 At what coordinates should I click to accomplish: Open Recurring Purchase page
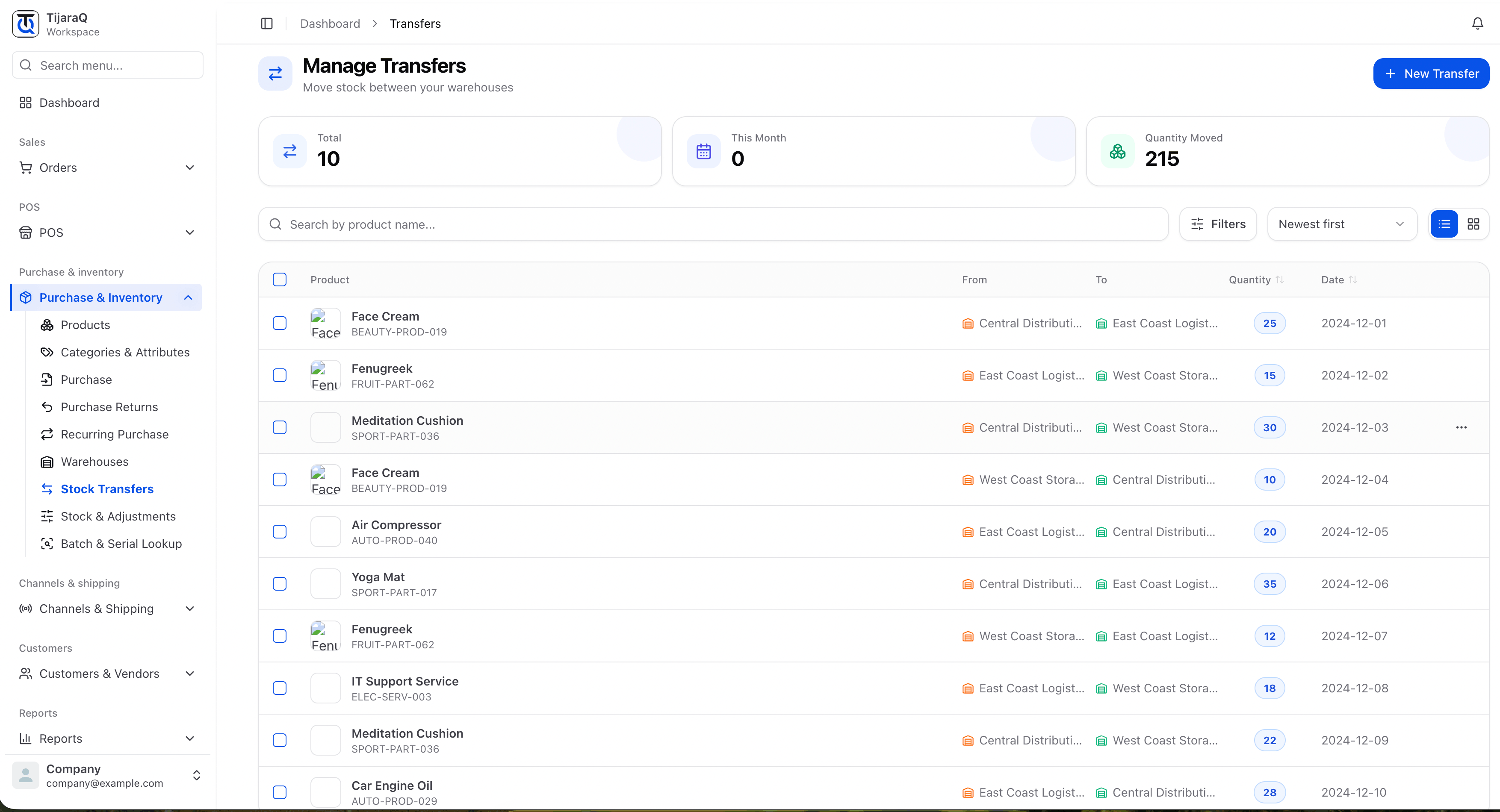114,434
